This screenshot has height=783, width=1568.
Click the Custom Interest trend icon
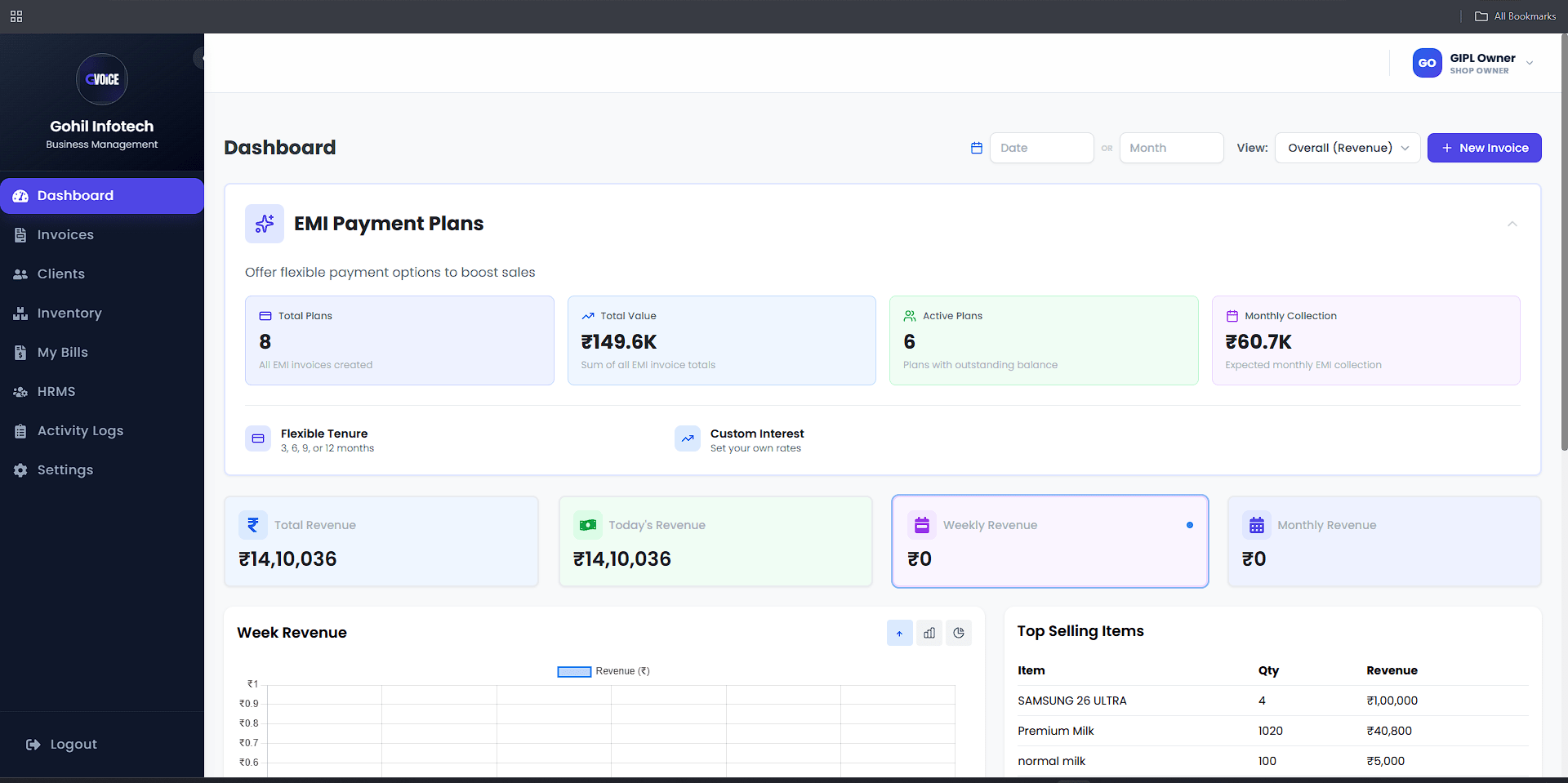[688, 438]
